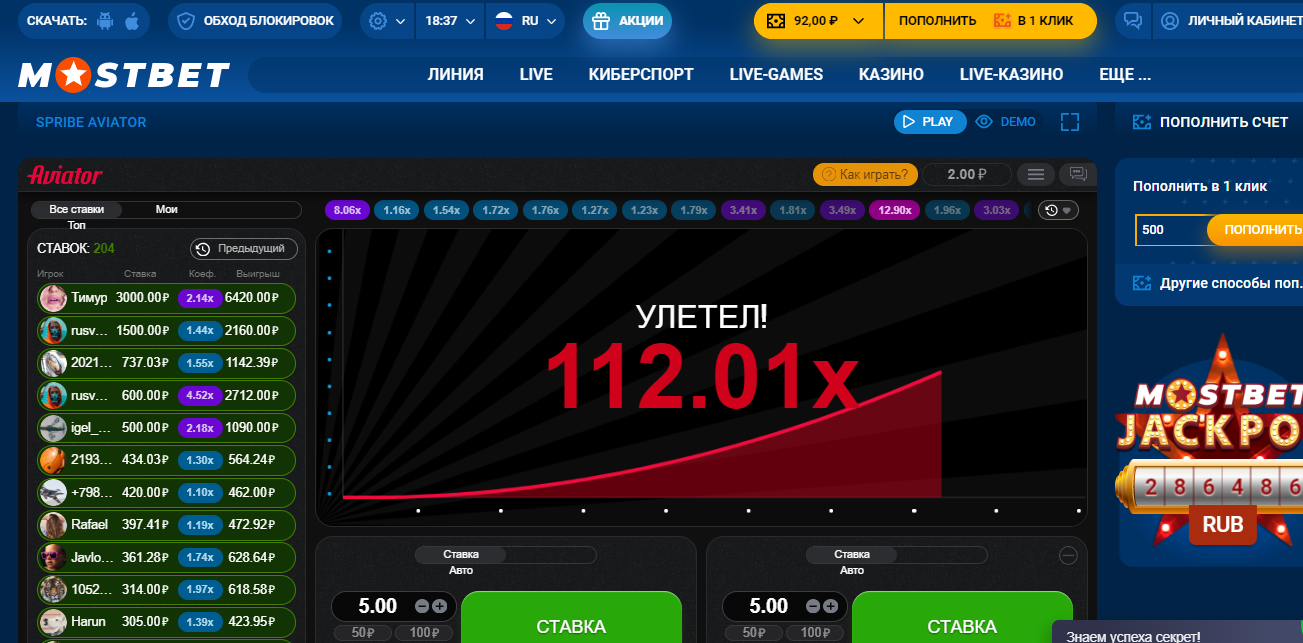Viewport: 1303px width, 643px height.
Task: Click the 500 deposit amount input
Action: 1172,229
